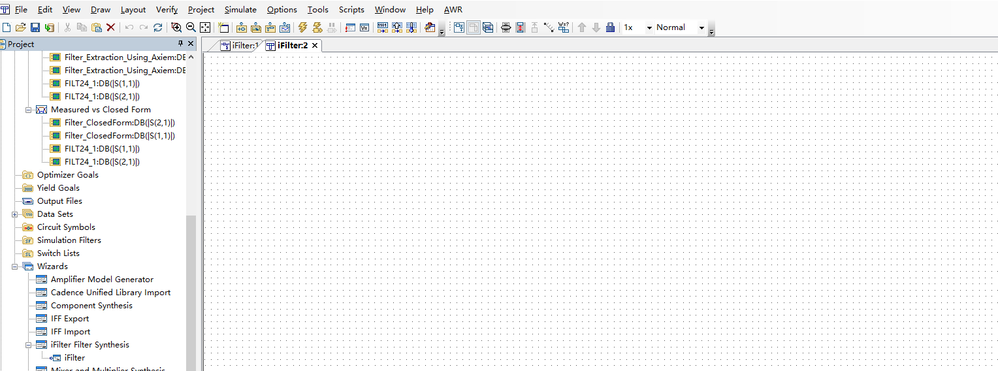Open the Draw menu
This screenshot has width=998, height=371.
[x=100, y=10]
